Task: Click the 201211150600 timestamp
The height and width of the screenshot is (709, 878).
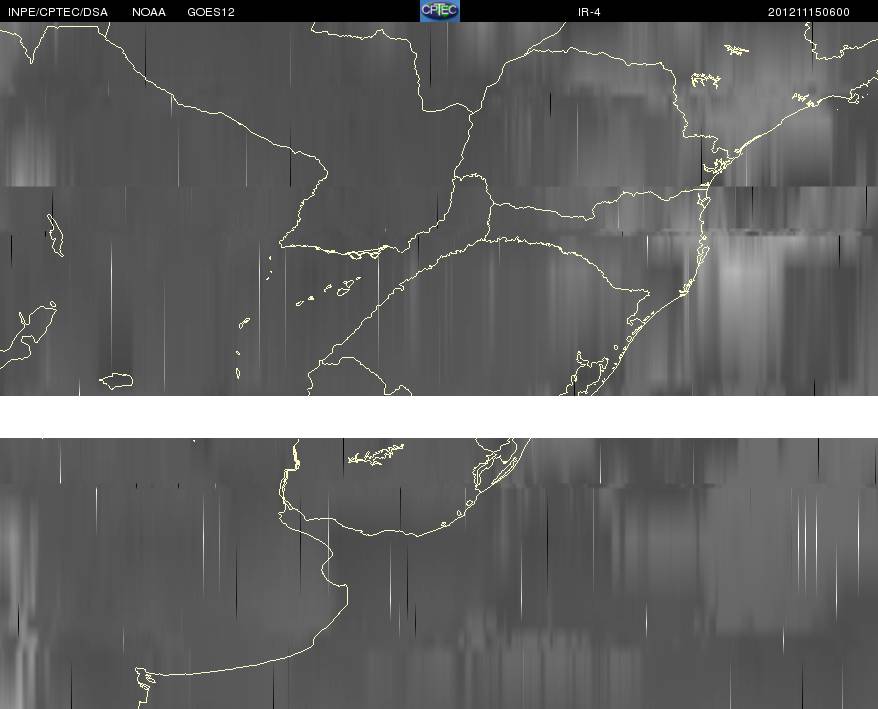Action: (x=809, y=12)
